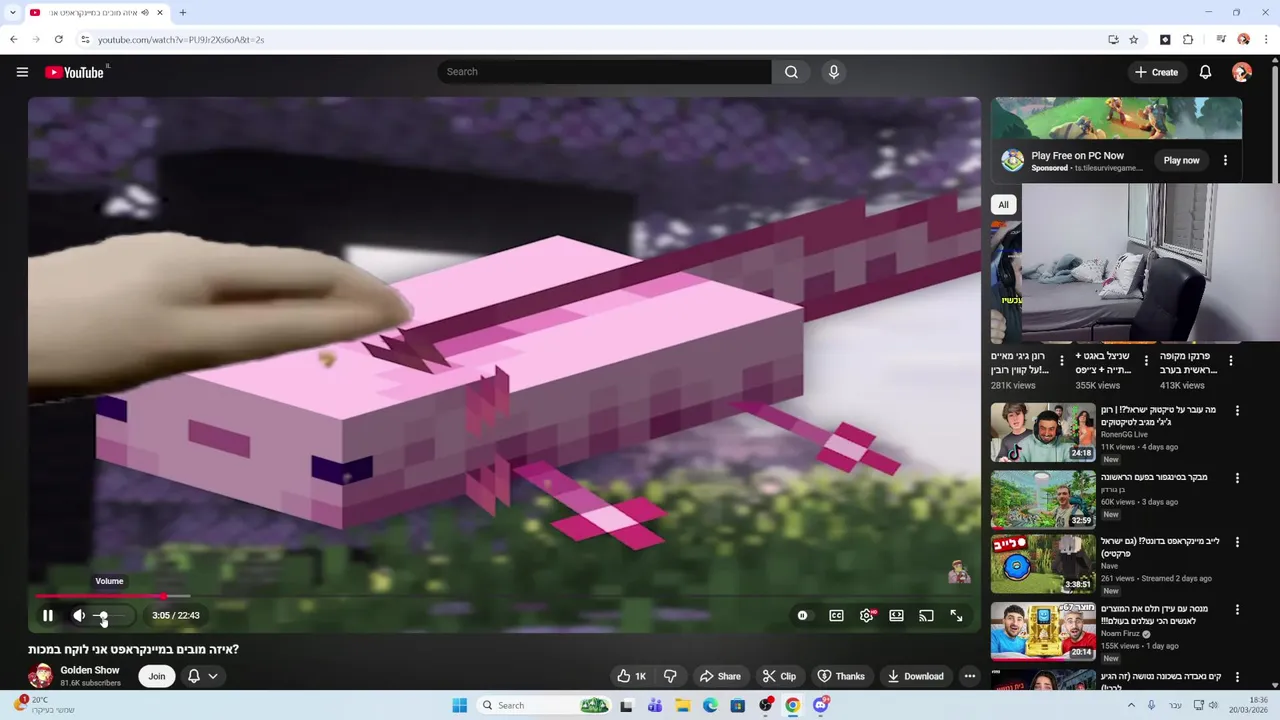Open Microsoft Store from taskbar
Image resolution: width=1280 pixels, height=720 pixels.
click(x=738, y=705)
